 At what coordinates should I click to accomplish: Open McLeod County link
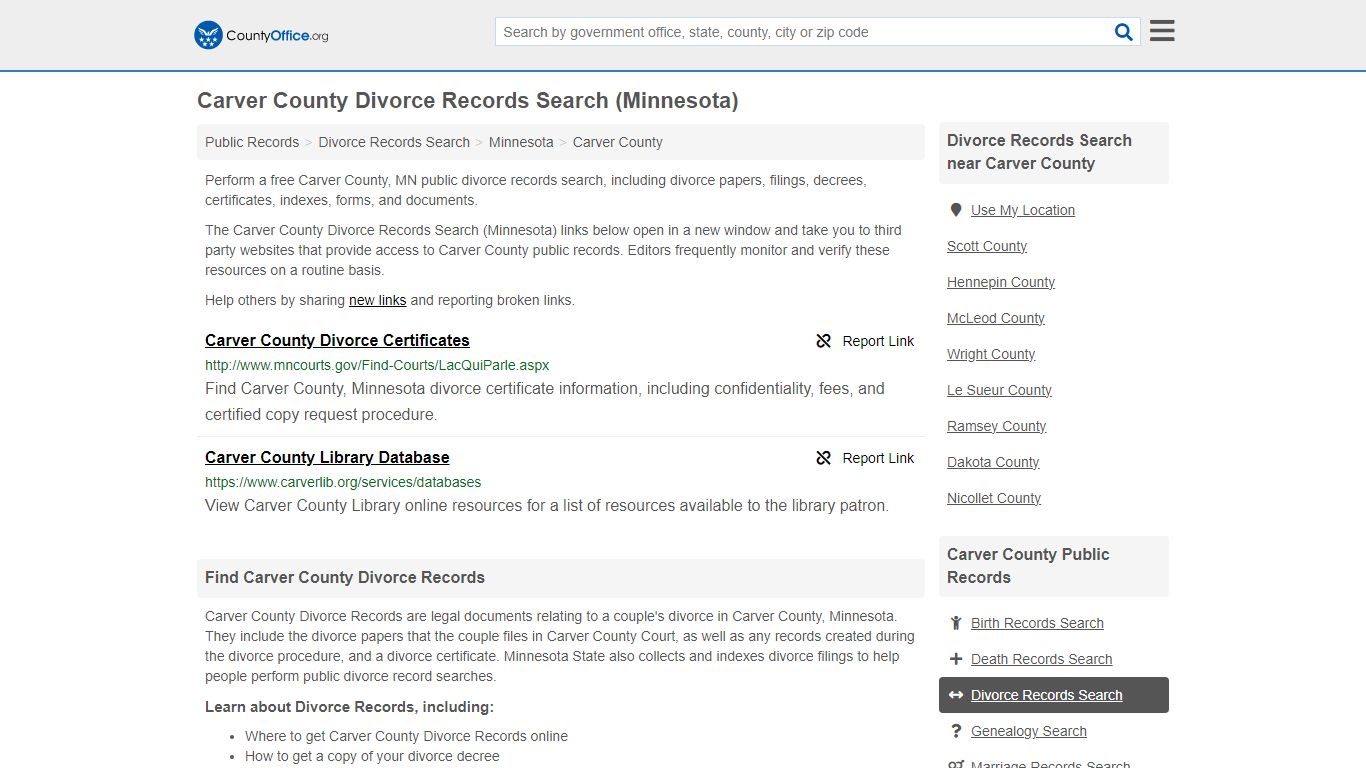(x=996, y=318)
